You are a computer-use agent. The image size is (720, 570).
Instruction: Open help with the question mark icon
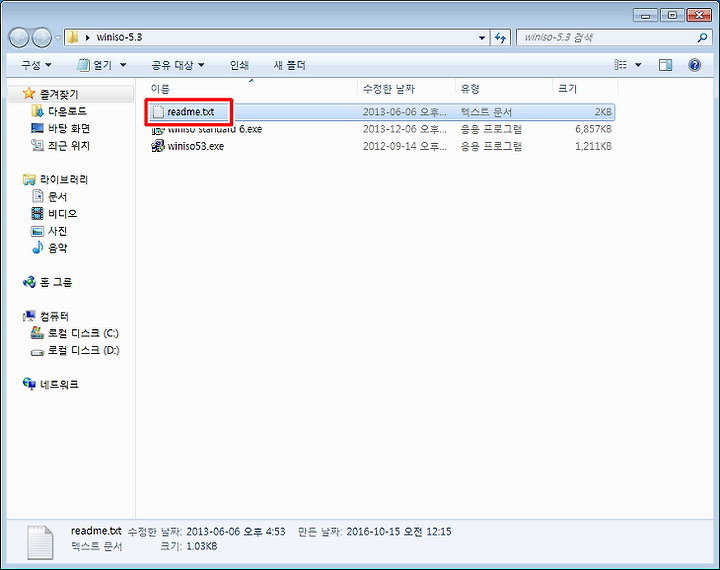pos(694,65)
